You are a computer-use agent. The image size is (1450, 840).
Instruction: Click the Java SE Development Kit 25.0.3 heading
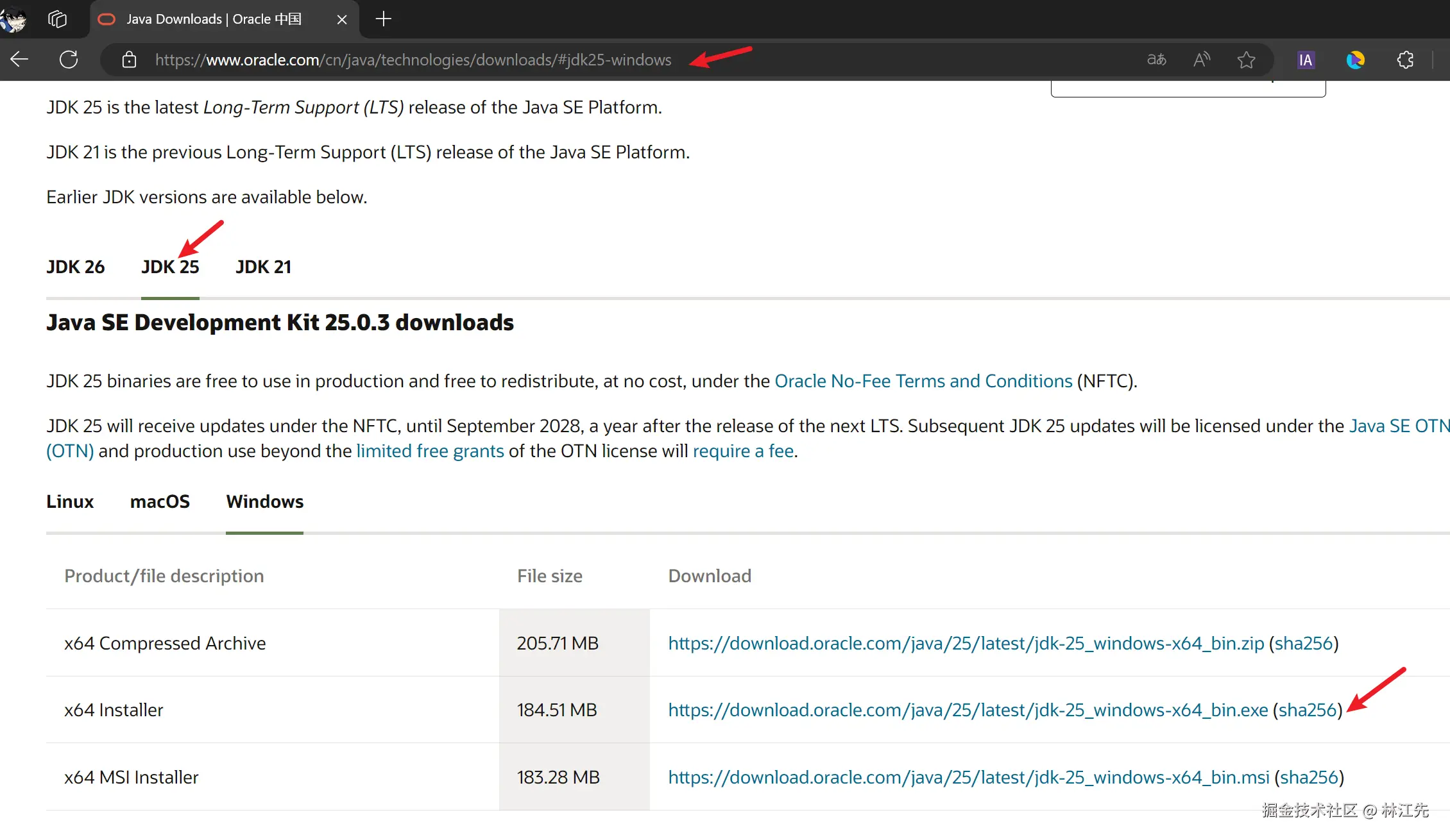coord(280,323)
